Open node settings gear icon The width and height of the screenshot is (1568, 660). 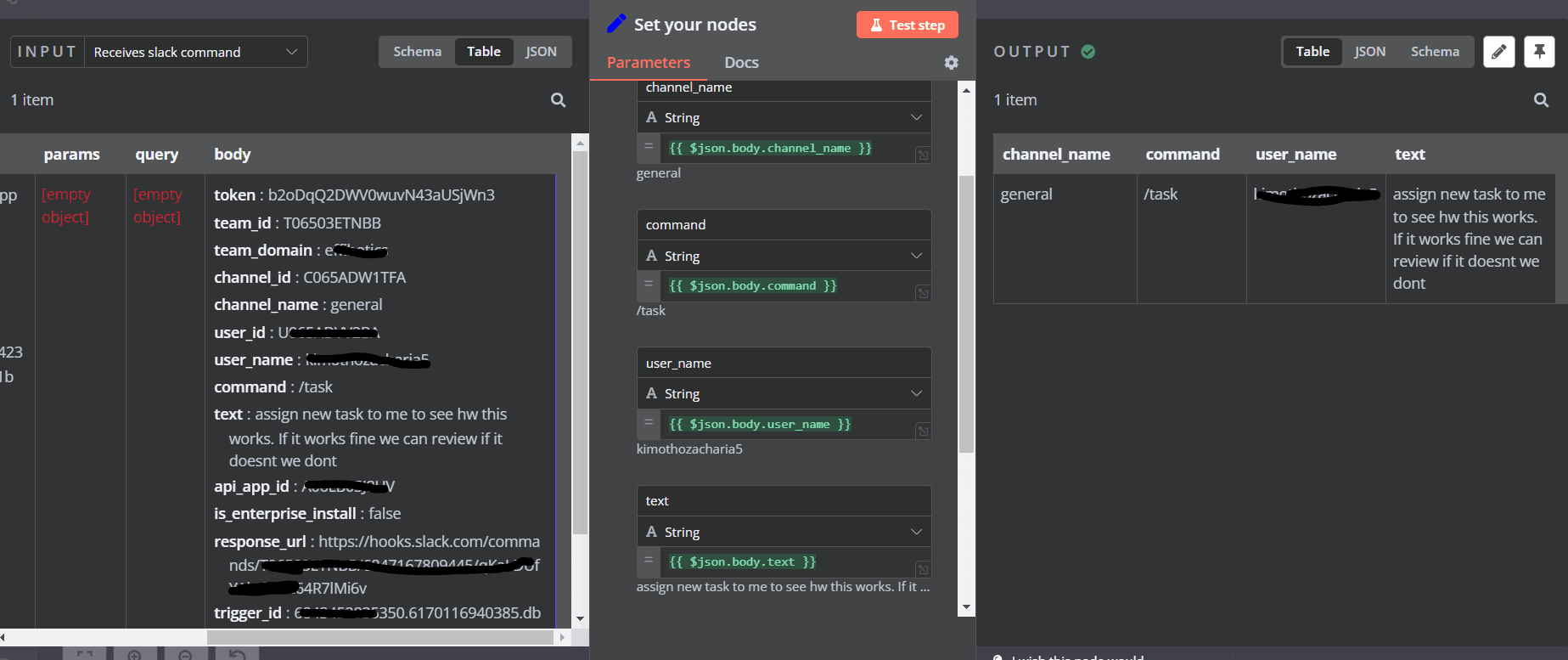pos(951,62)
